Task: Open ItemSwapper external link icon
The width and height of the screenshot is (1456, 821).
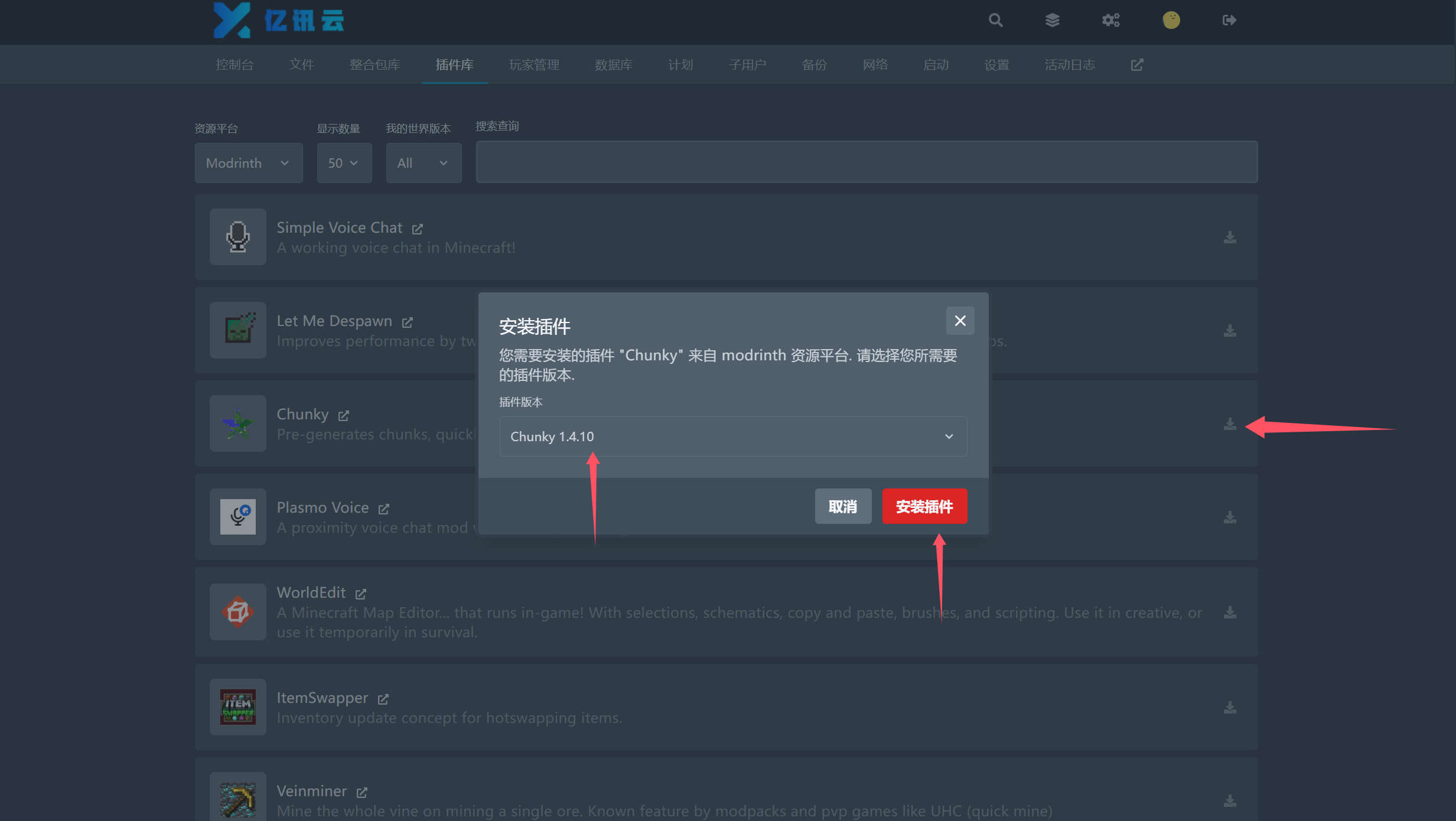Action: point(383,699)
